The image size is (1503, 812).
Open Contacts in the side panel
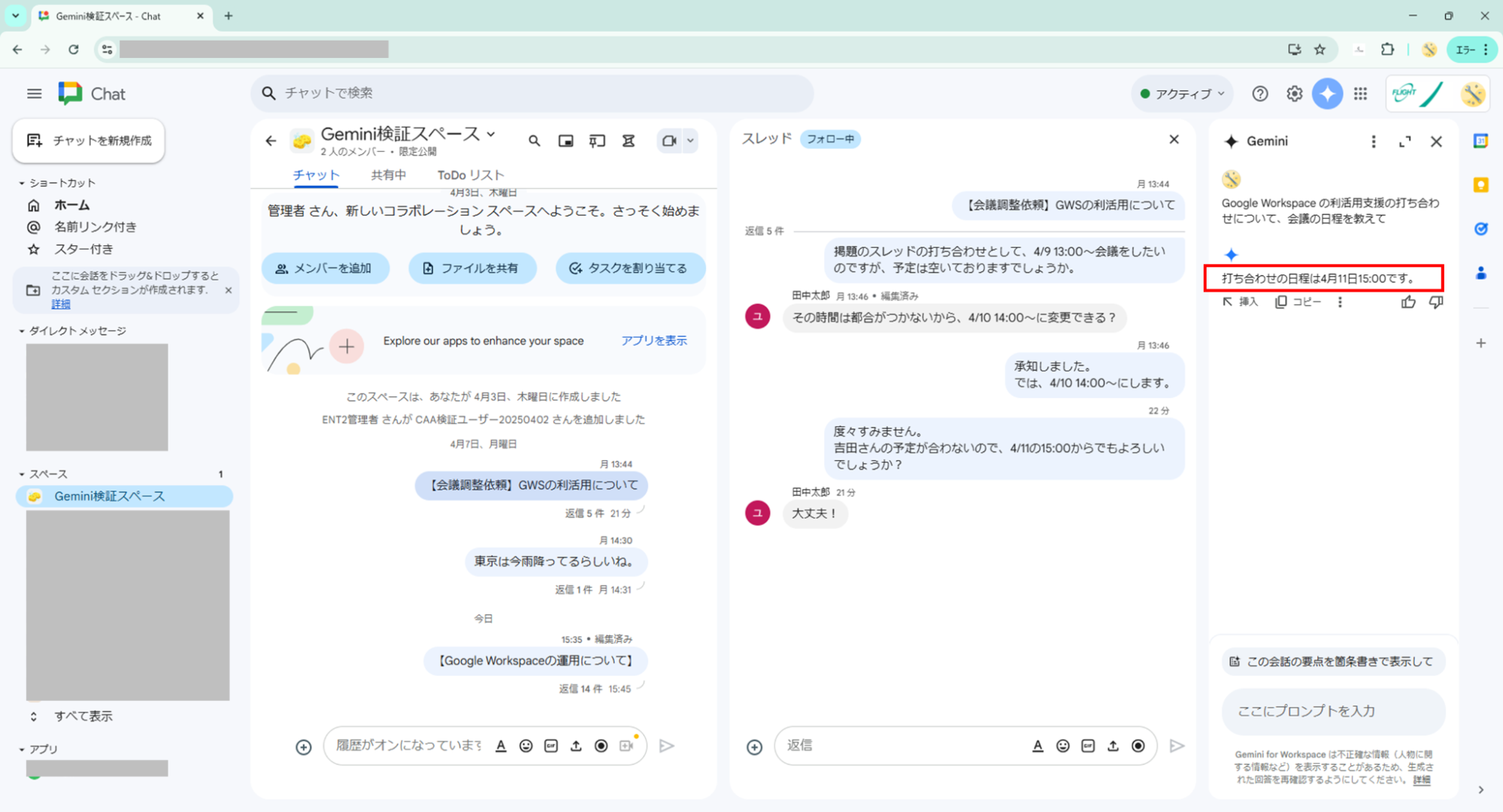1480,273
